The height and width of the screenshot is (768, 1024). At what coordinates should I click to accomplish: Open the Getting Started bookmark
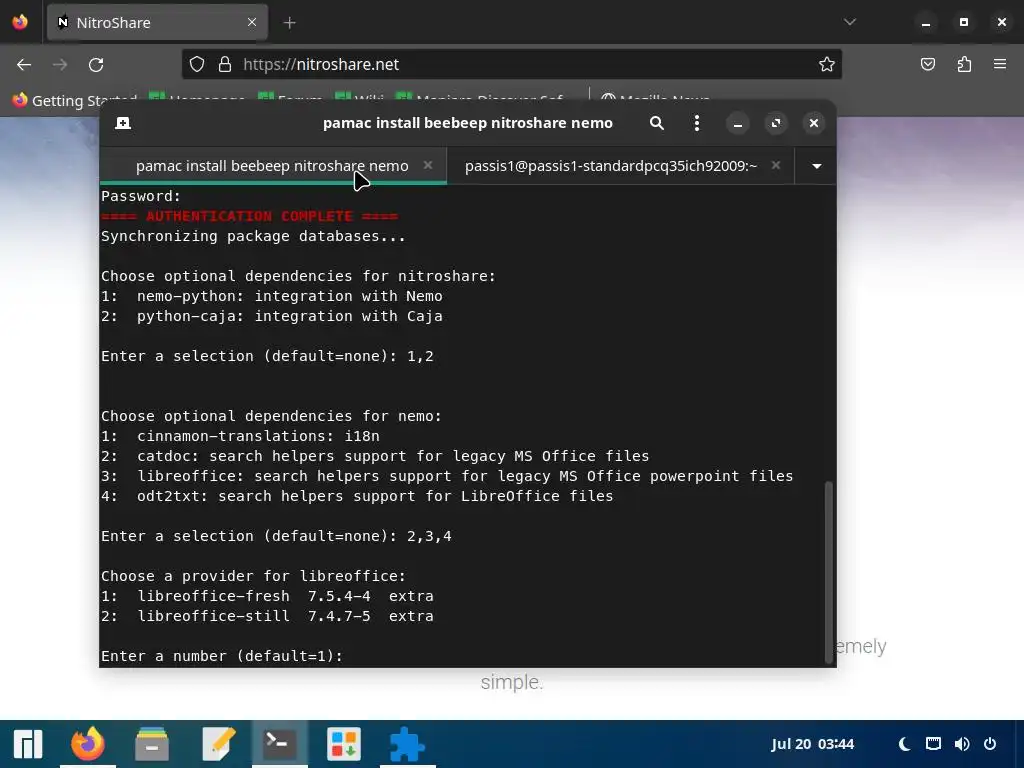pyautogui.click(x=75, y=101)
